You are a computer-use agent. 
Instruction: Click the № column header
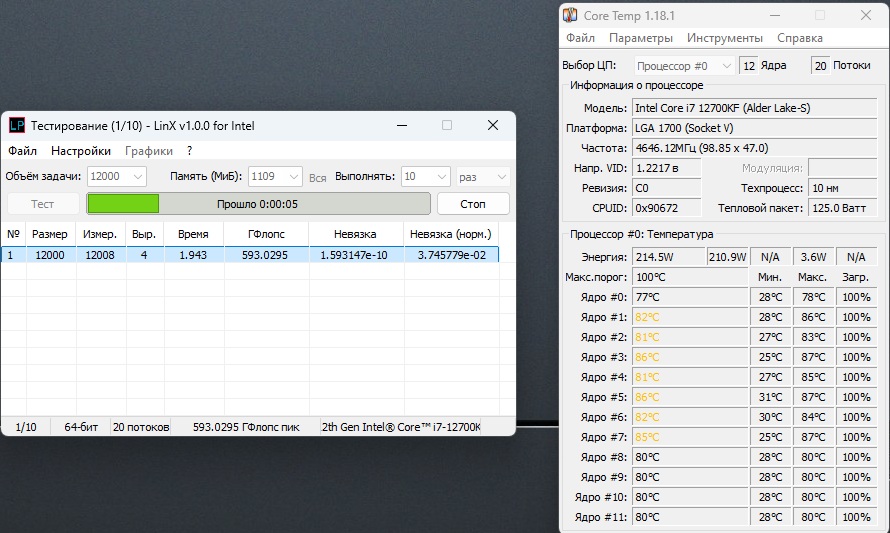coord(13,234)
